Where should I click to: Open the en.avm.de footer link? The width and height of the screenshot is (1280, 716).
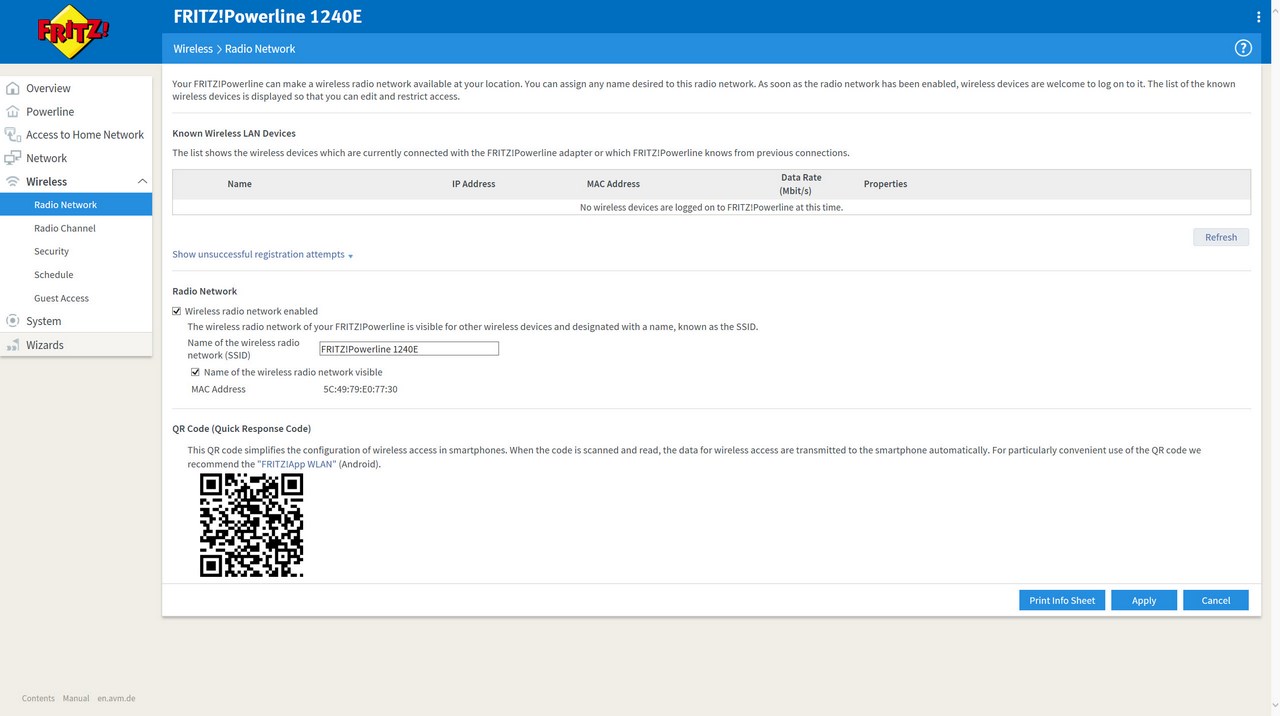[x=116, y=698]
